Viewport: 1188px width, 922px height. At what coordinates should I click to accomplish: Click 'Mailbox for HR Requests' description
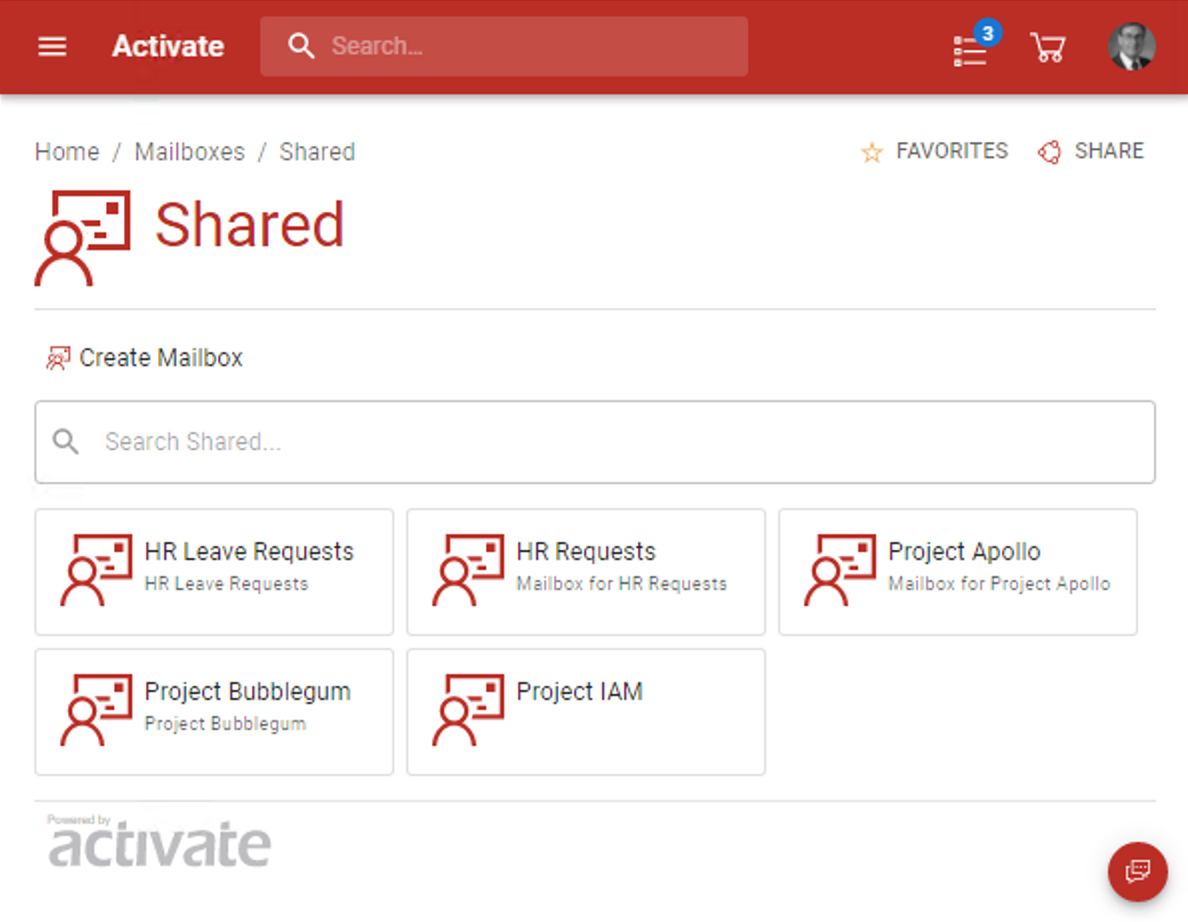[621, 584]
